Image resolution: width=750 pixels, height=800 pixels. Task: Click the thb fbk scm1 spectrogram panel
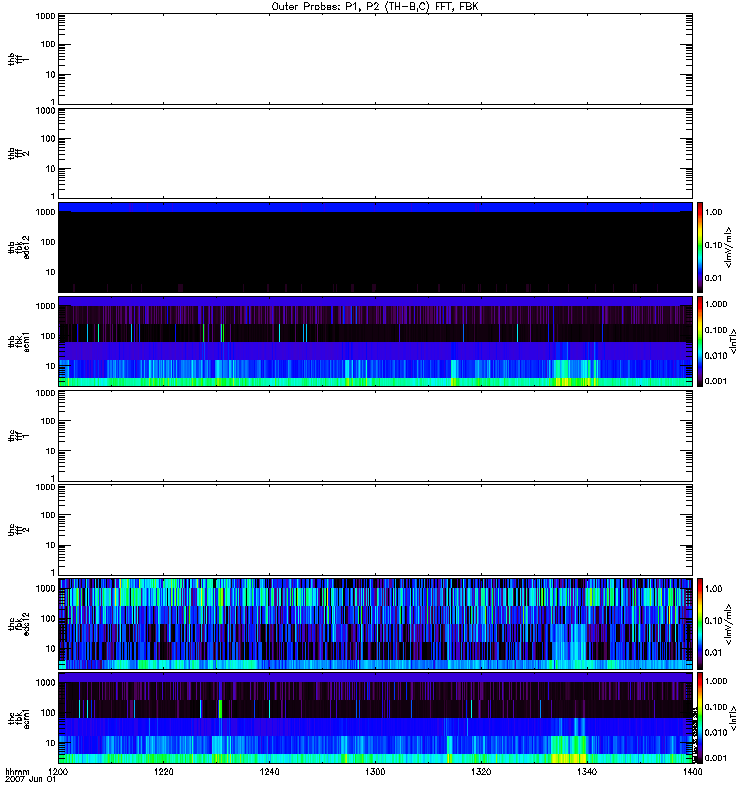click(375, 341)
